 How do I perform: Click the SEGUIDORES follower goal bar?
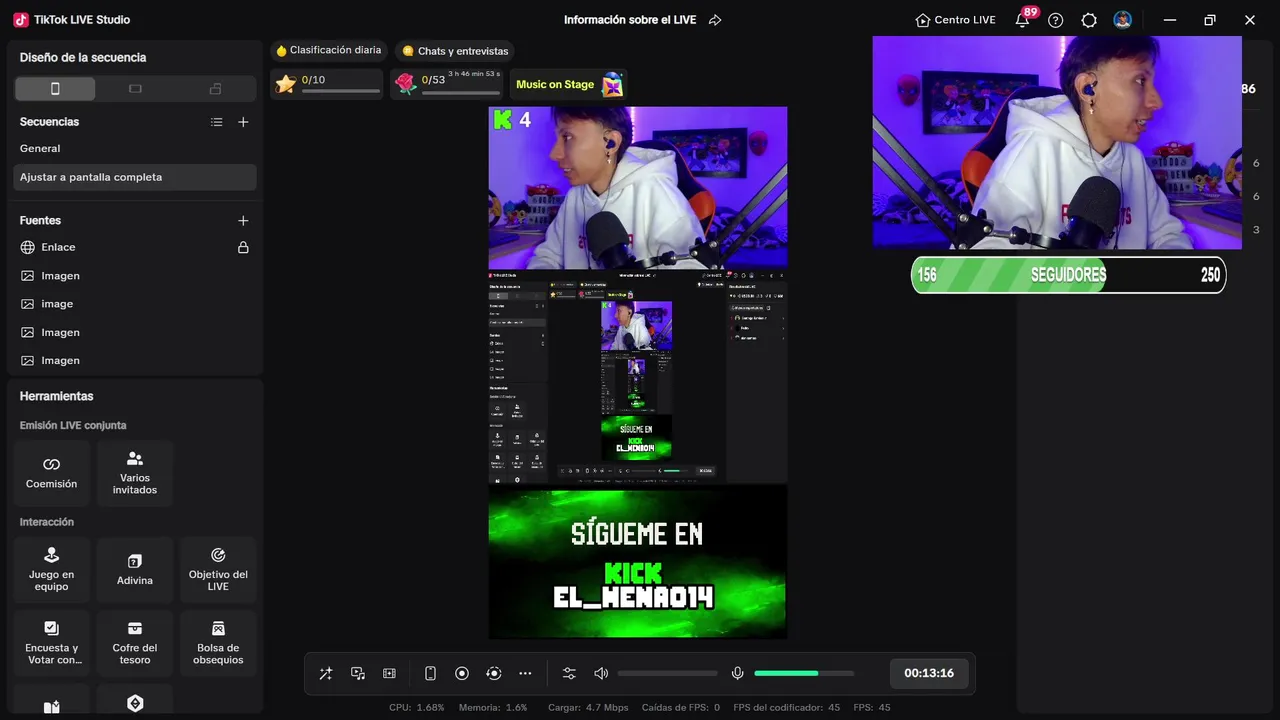1068,275
